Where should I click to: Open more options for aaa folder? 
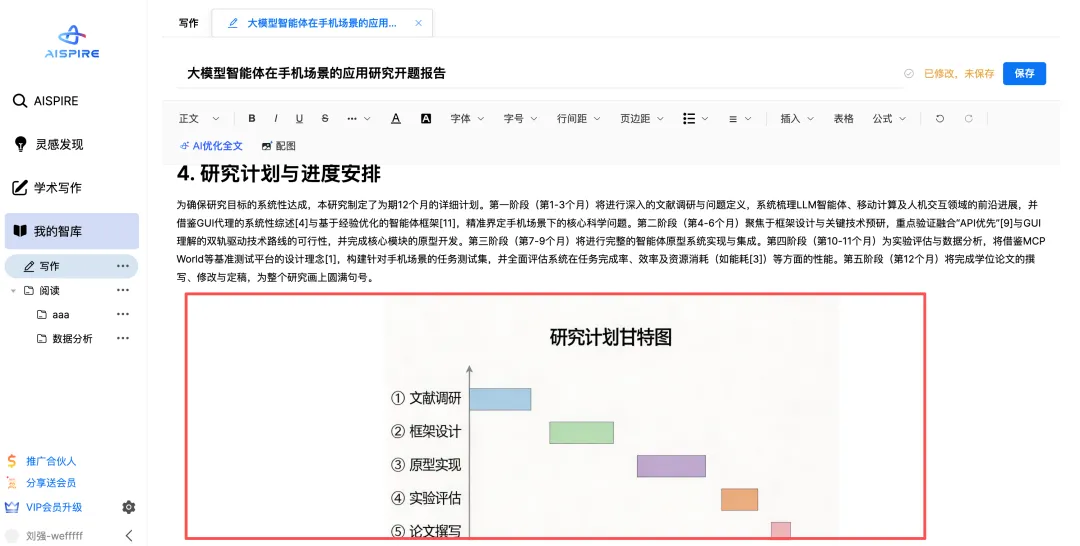coord(123,314)
